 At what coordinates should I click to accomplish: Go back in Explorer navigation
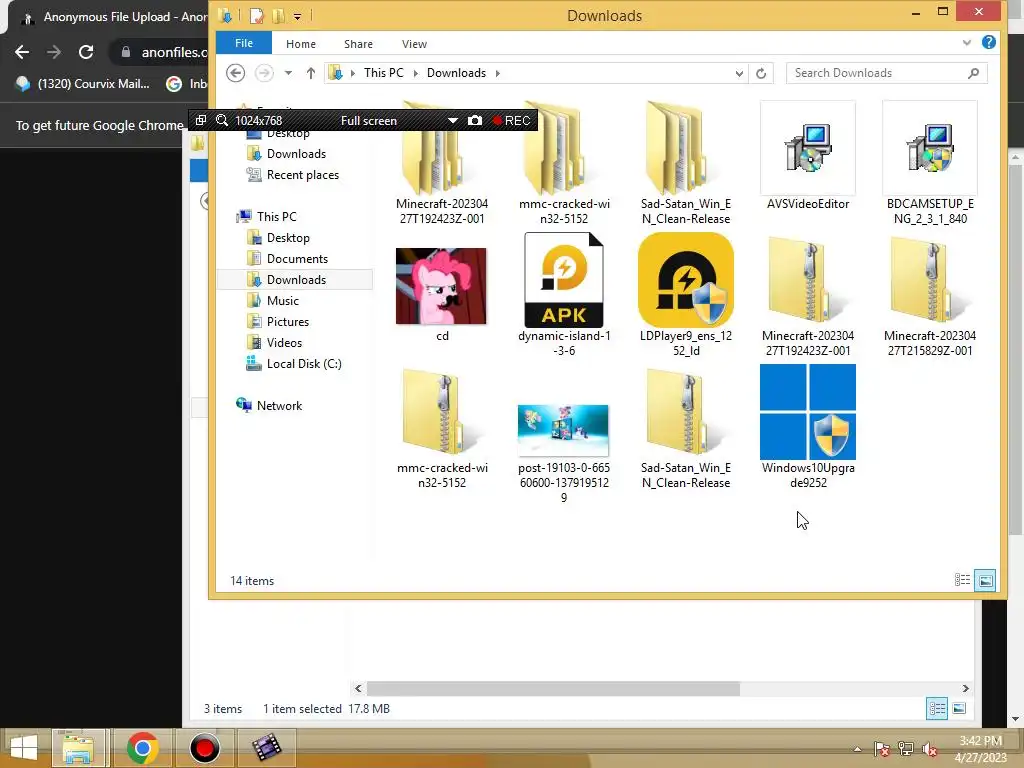236,72
